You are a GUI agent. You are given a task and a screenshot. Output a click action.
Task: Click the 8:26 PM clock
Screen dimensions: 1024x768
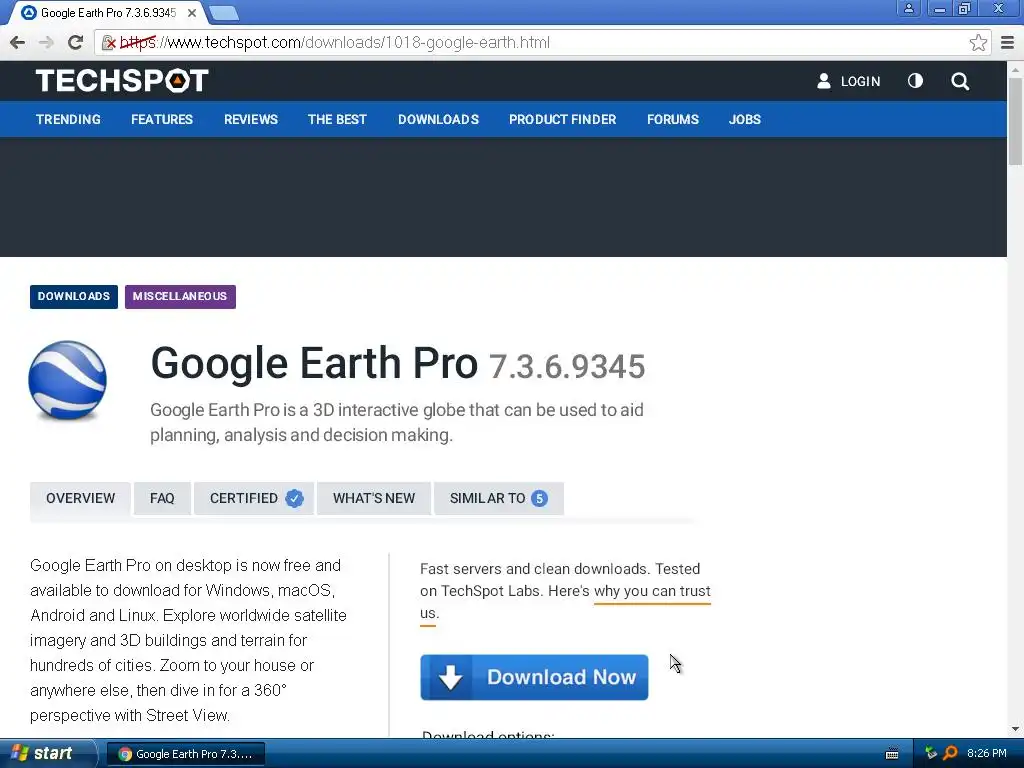click(987, 753)
